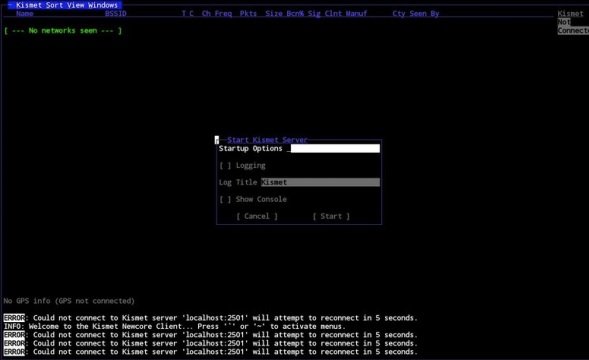Select the No networks seen row
Image resolution: width=589 pixels, height=360 pixels.
pos(63,31)
